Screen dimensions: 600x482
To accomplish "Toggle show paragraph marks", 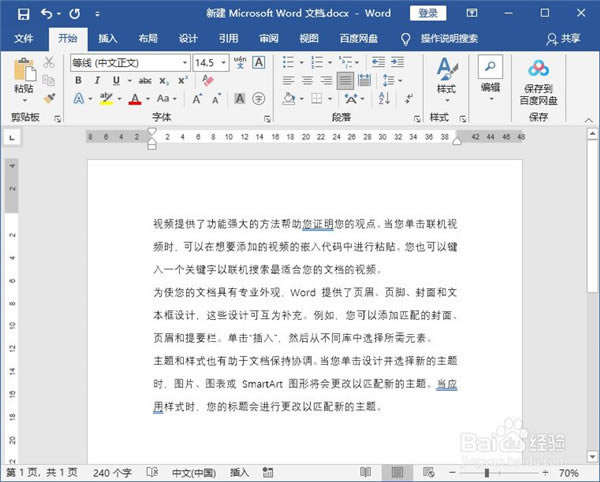I will (409, 99).
